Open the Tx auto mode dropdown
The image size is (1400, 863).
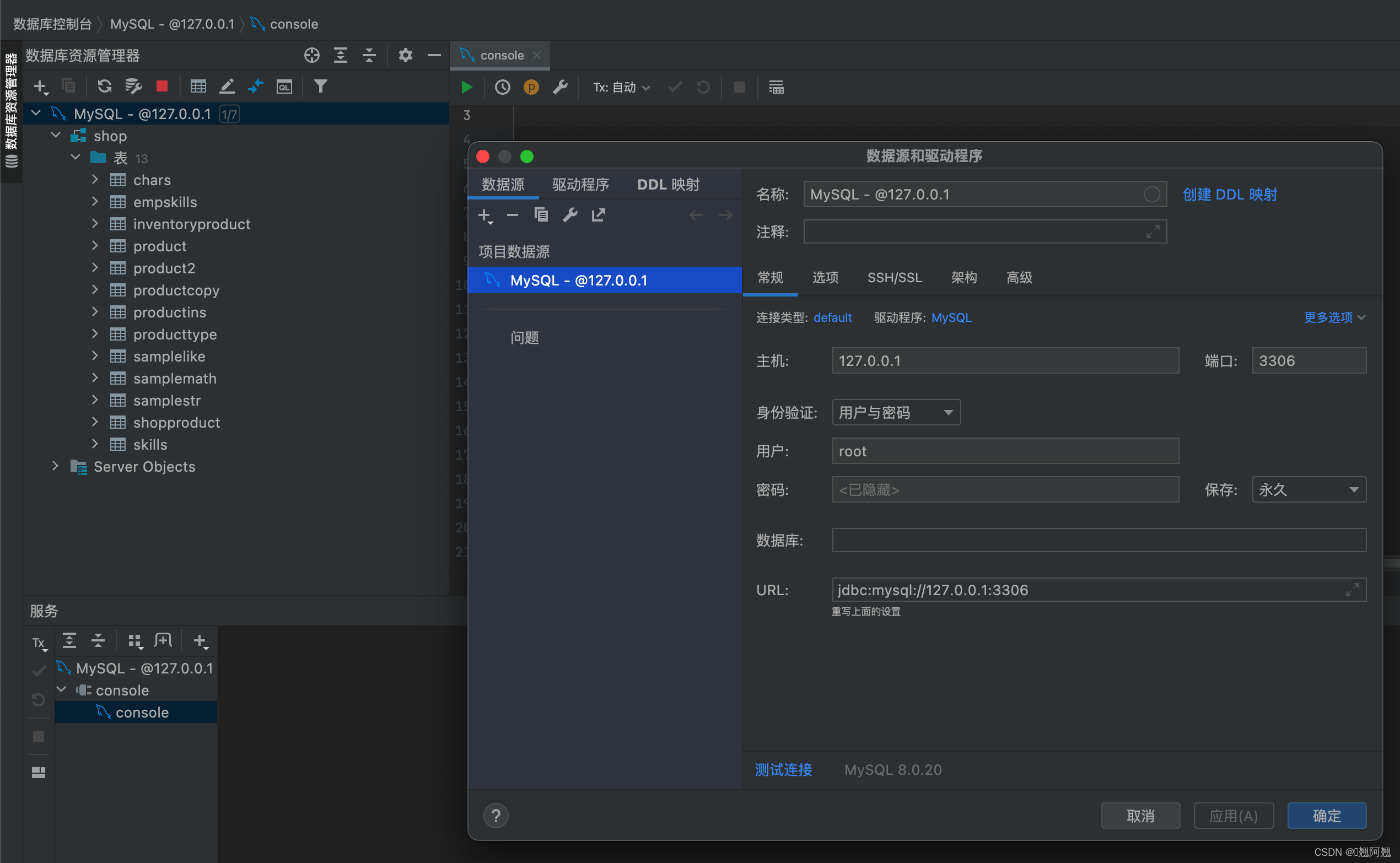[621, 87]
